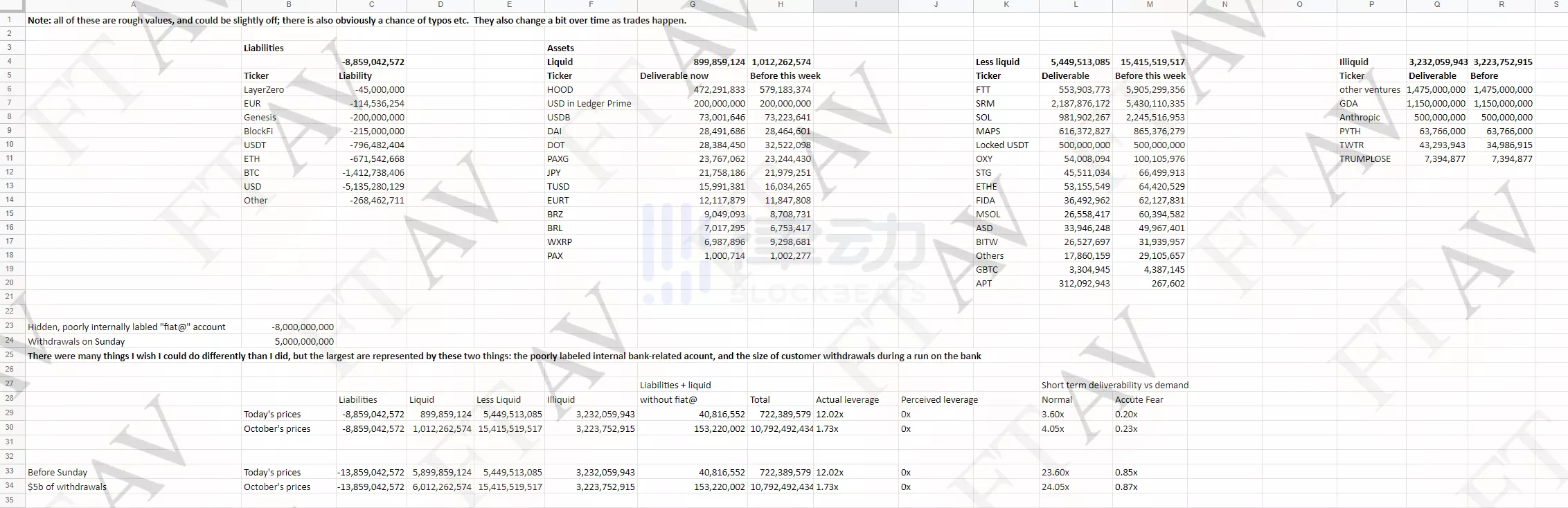This screenshot has width=1568, height=508.
Task: Select the 'USD in Ledger Prime' cell
Action: pos(589,103)
